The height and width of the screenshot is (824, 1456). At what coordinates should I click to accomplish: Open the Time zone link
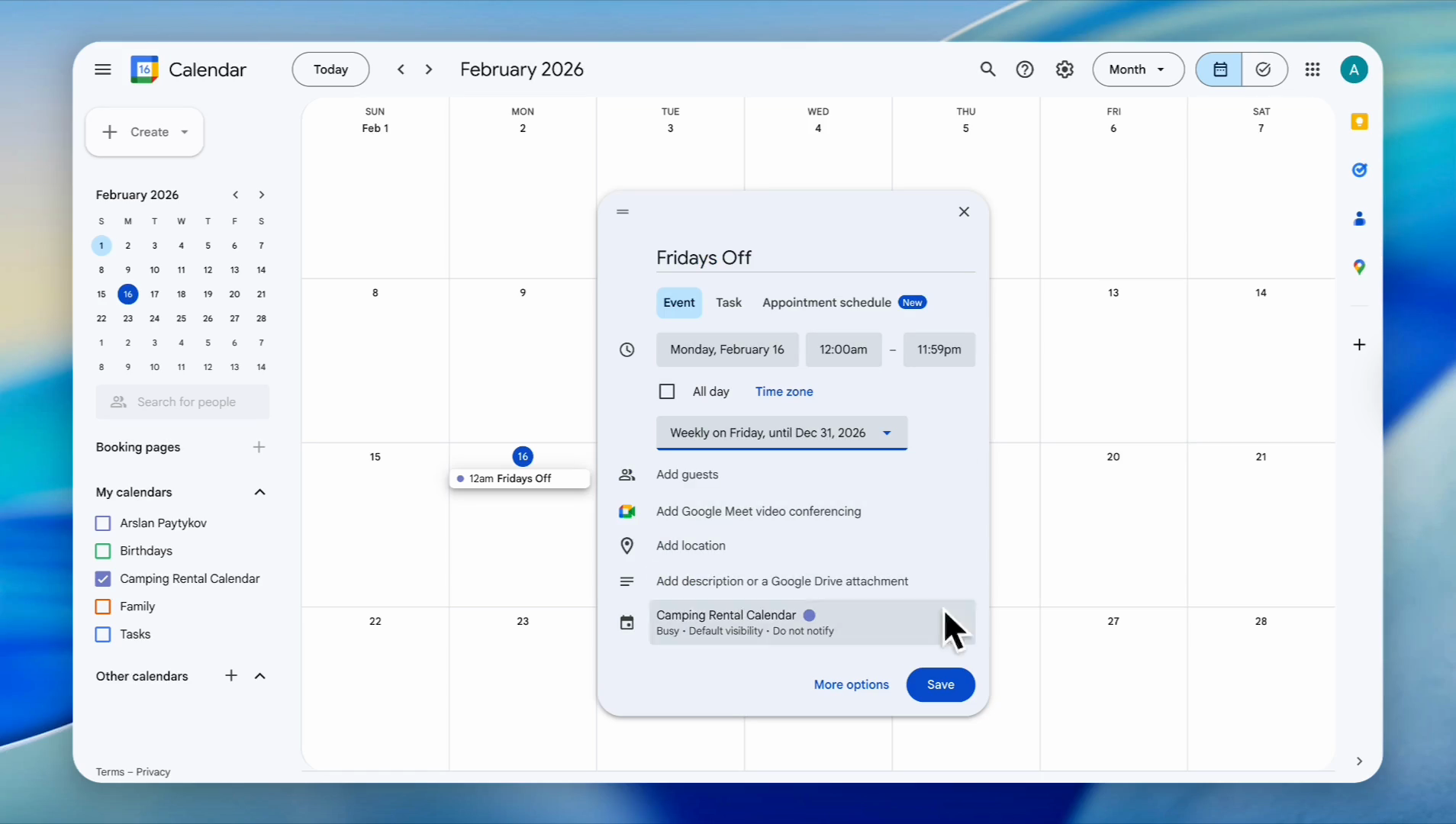pos(784,391)
